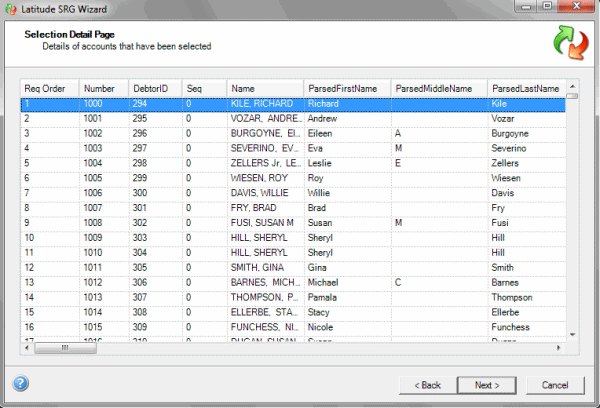Select the THOMPSON, P.. name cell
The height and width of the screenshot is (408, 600).
tap(266, 298)
